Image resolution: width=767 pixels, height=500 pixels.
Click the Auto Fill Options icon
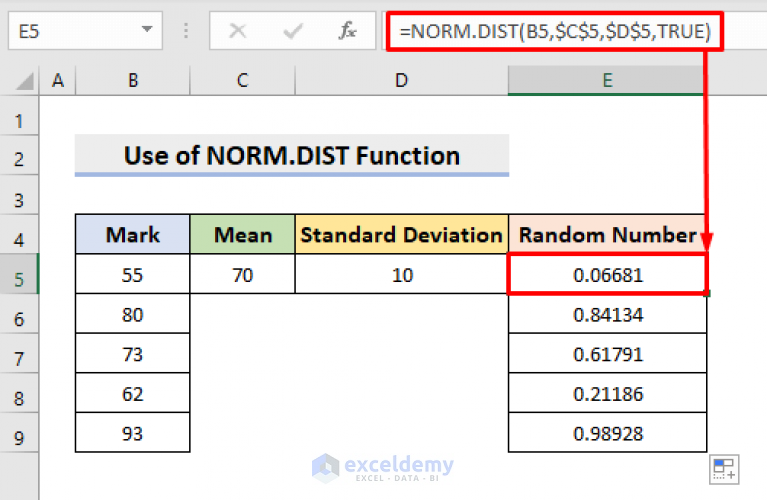click(x=724, y=470)
